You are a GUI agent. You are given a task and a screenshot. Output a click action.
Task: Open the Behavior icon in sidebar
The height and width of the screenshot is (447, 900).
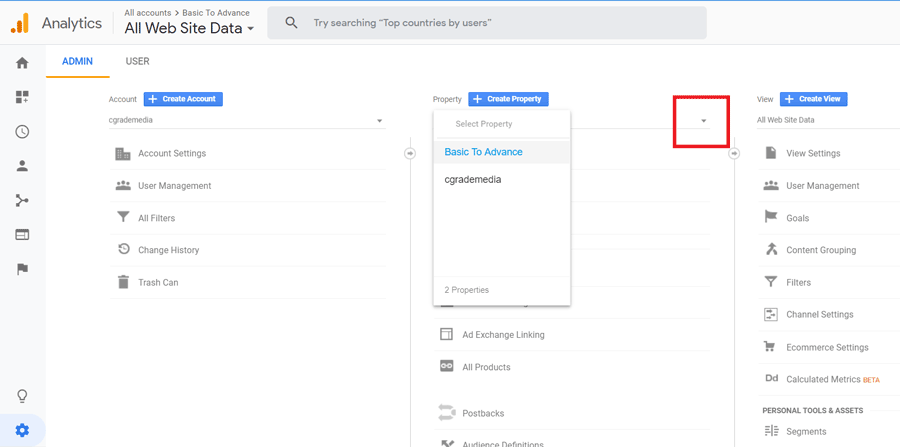22,235
